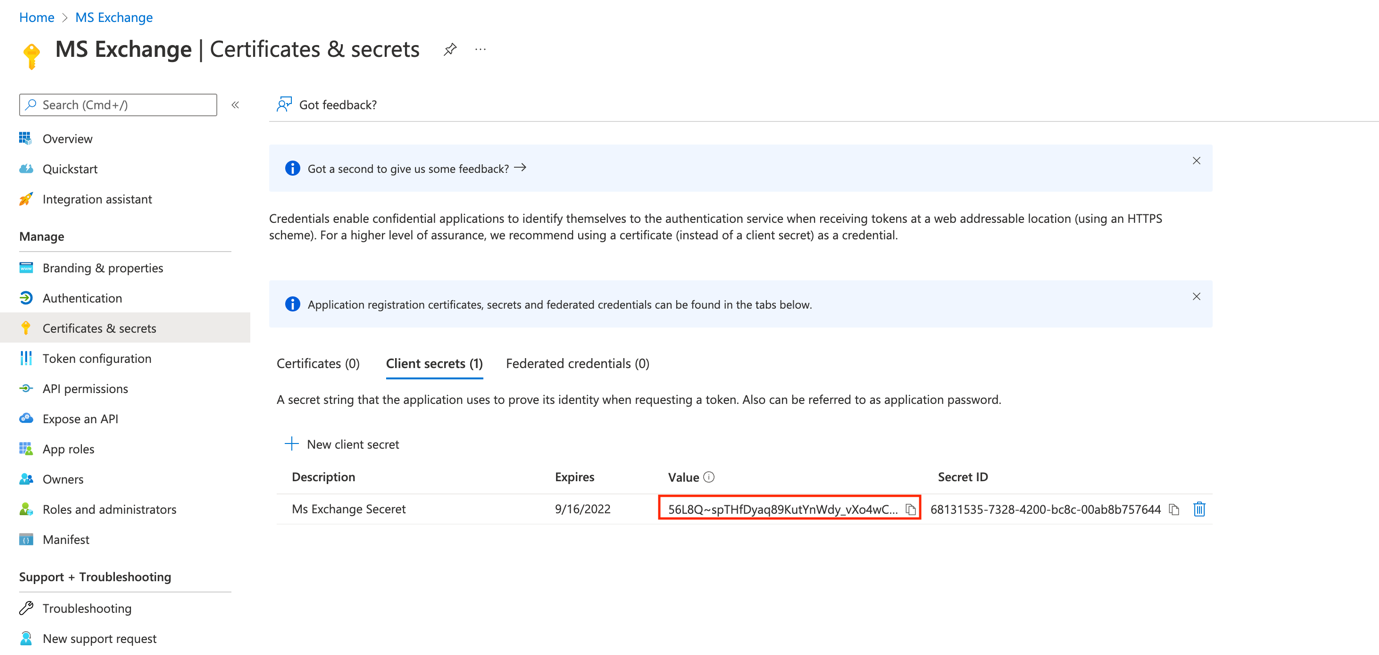Switch to Certificates (0) tab
Viewport: 1379px width, 655px height.
[318, 364]
